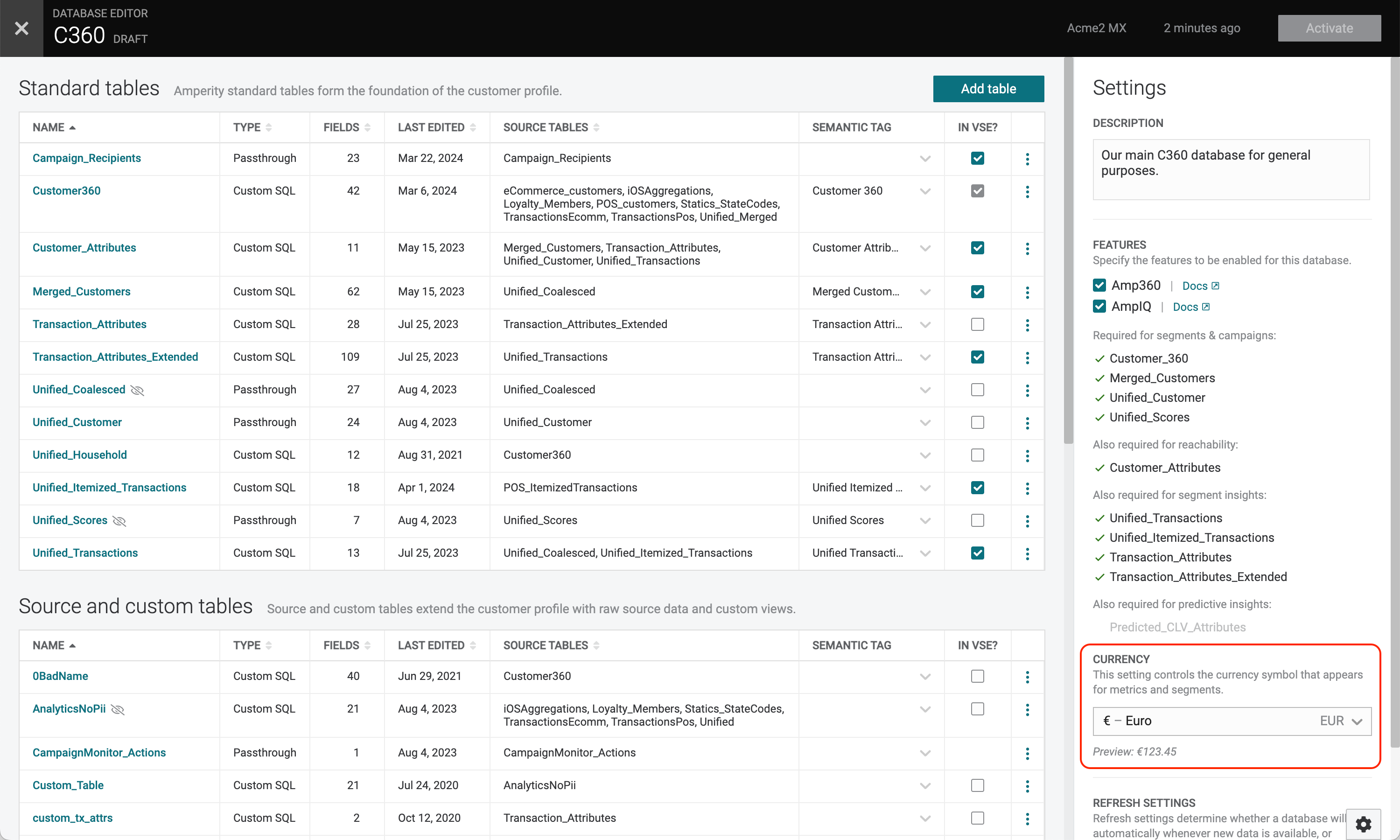The width and height of the screenshot is (1400, 840).
Task: Uncheck In VSE for Customer_Attributes
Action: tap(977, 247)
